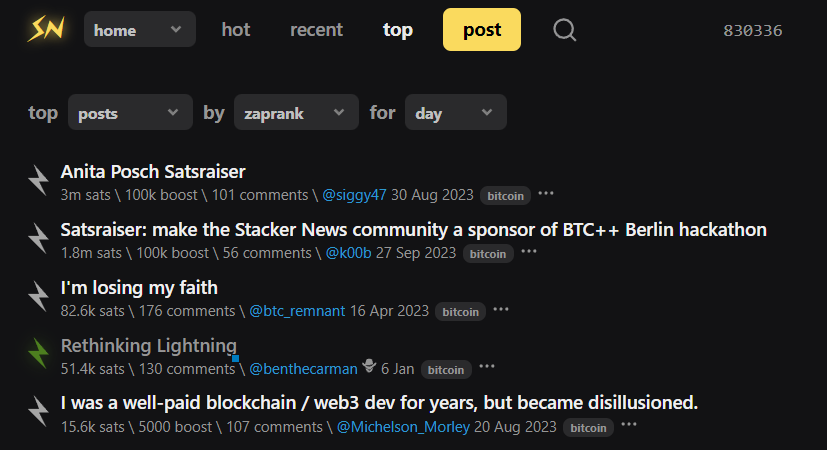Open the home territory dropdown

pyautogui.click(x=139, y=30)
